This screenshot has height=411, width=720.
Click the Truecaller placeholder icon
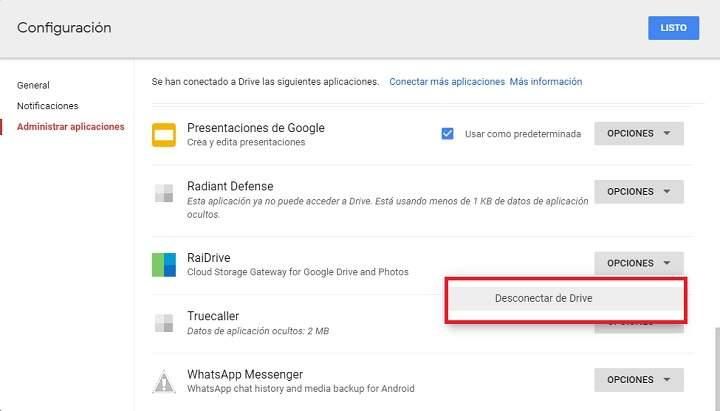click(164, 322)
